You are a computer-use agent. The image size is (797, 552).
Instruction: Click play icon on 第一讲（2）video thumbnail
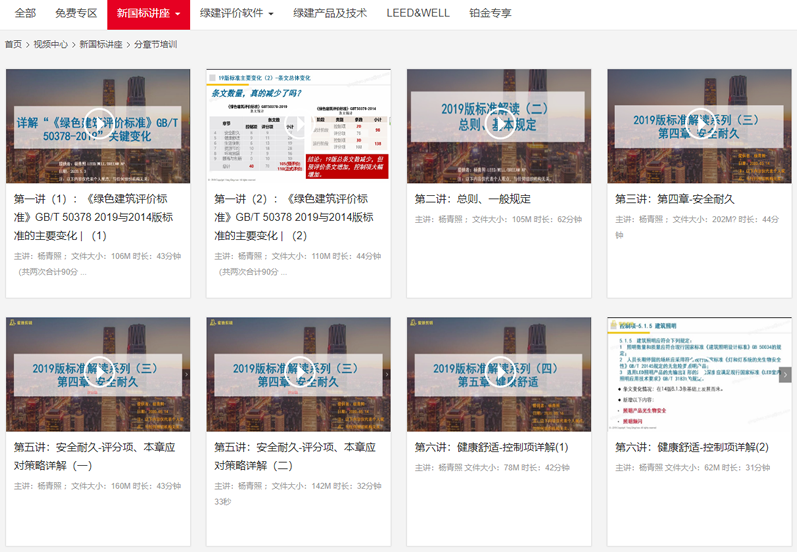point(298,123)
